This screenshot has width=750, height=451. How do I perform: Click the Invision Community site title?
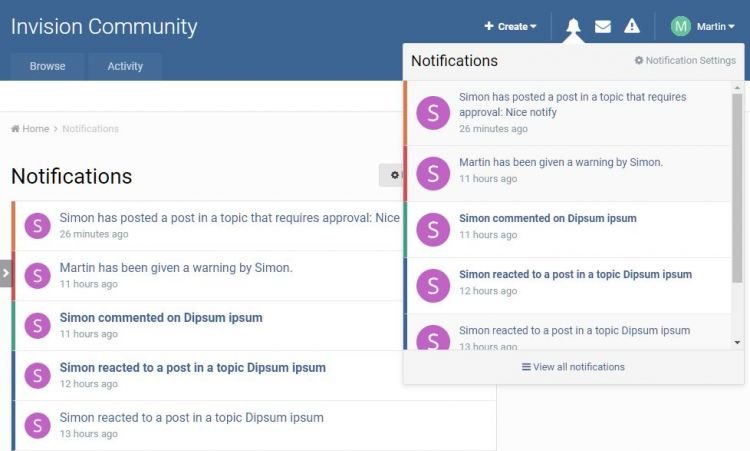104,26
